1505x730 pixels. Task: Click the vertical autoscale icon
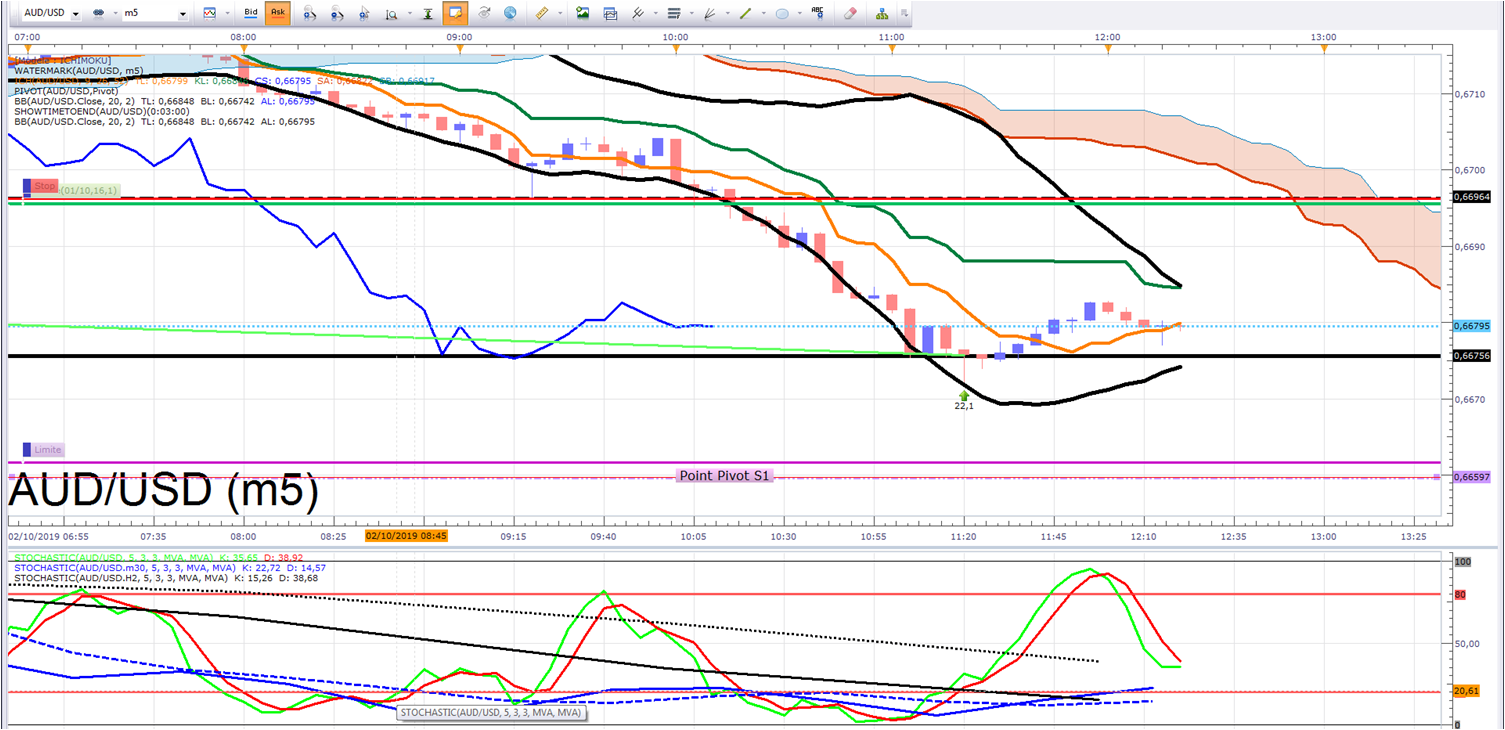pyautogui.click(x=428, y=14)
